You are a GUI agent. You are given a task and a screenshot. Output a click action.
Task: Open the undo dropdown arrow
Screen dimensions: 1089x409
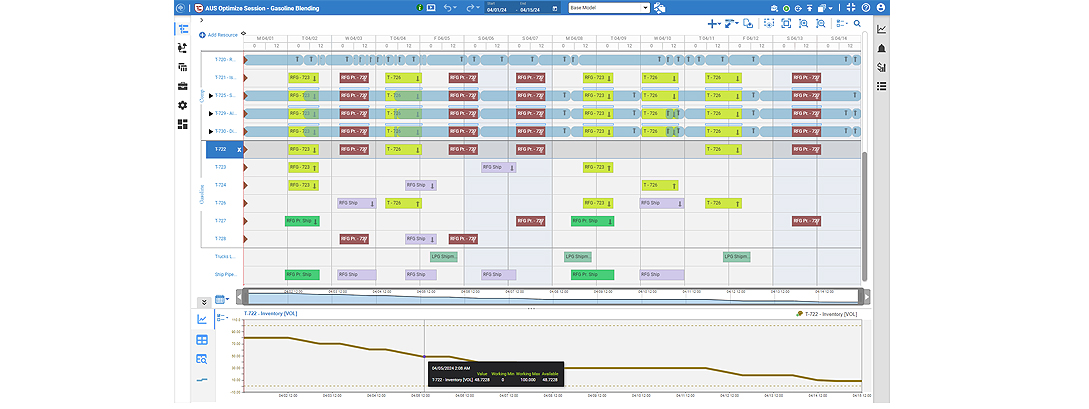[456, 8]
